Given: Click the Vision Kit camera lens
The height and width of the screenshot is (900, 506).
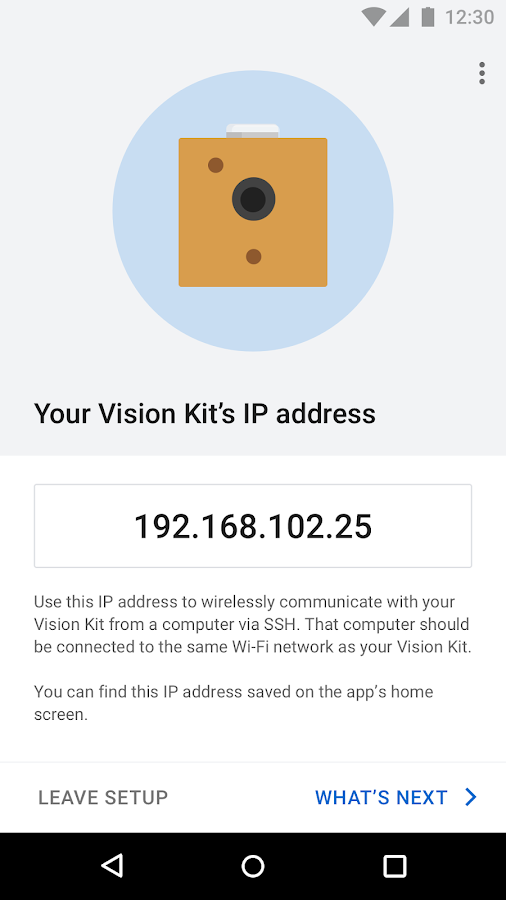Looking at the screenshot, I should [x=253, y=199].
